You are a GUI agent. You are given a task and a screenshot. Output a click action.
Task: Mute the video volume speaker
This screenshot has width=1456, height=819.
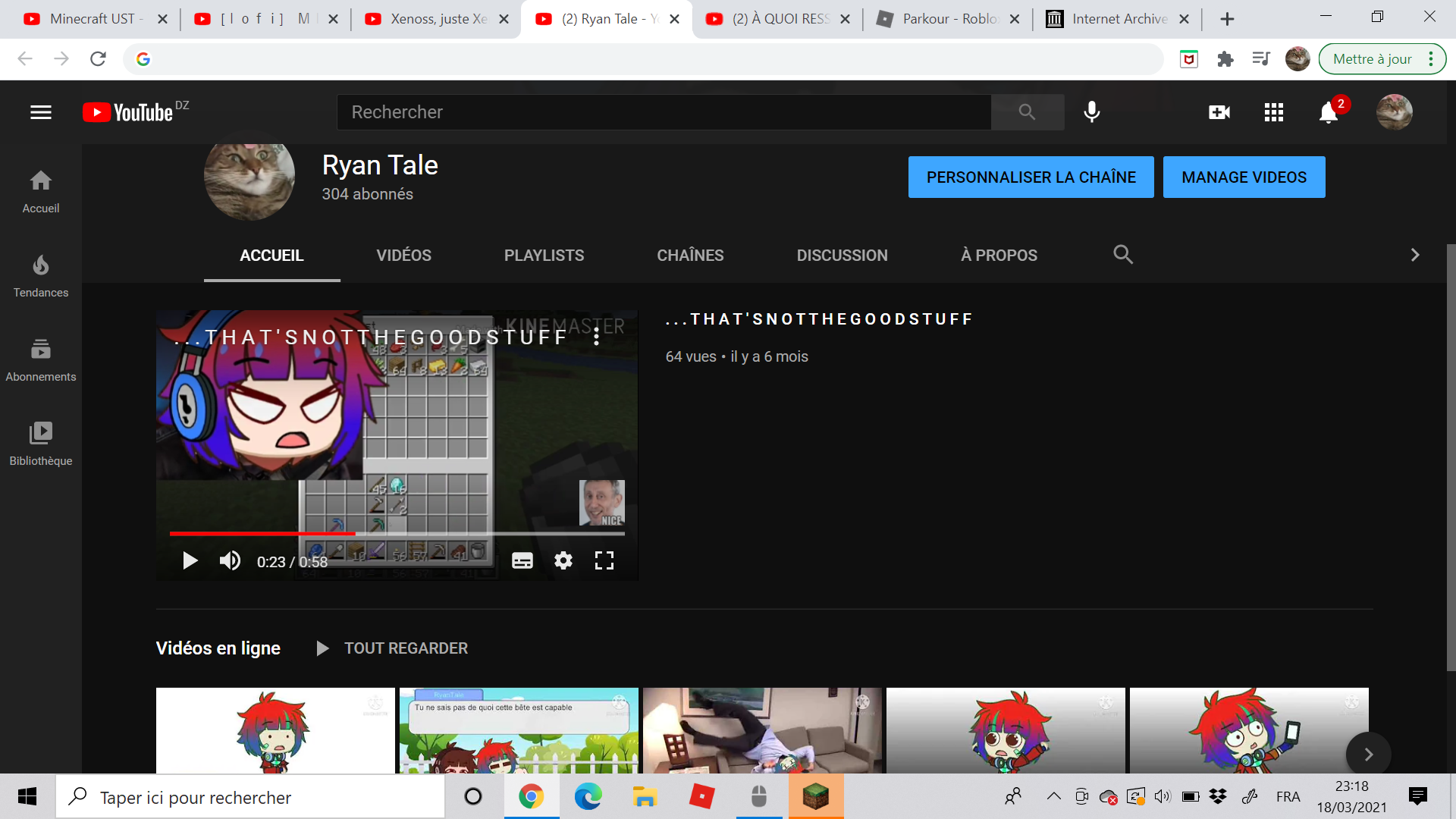[230, 560]
